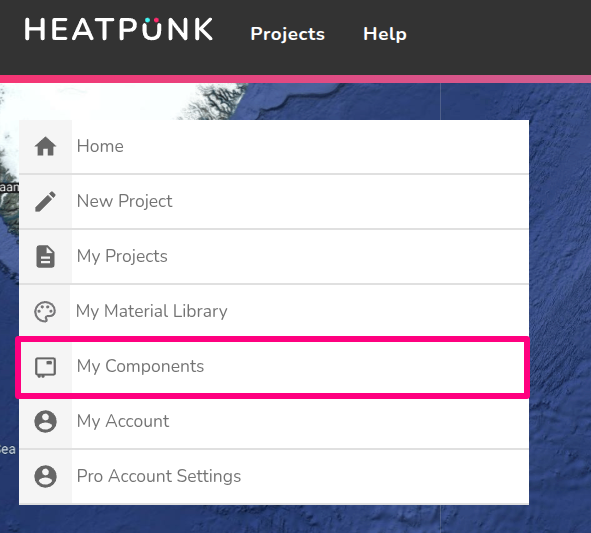Click the My Projects document icon
Screen dimensions: 591x533
46,256
